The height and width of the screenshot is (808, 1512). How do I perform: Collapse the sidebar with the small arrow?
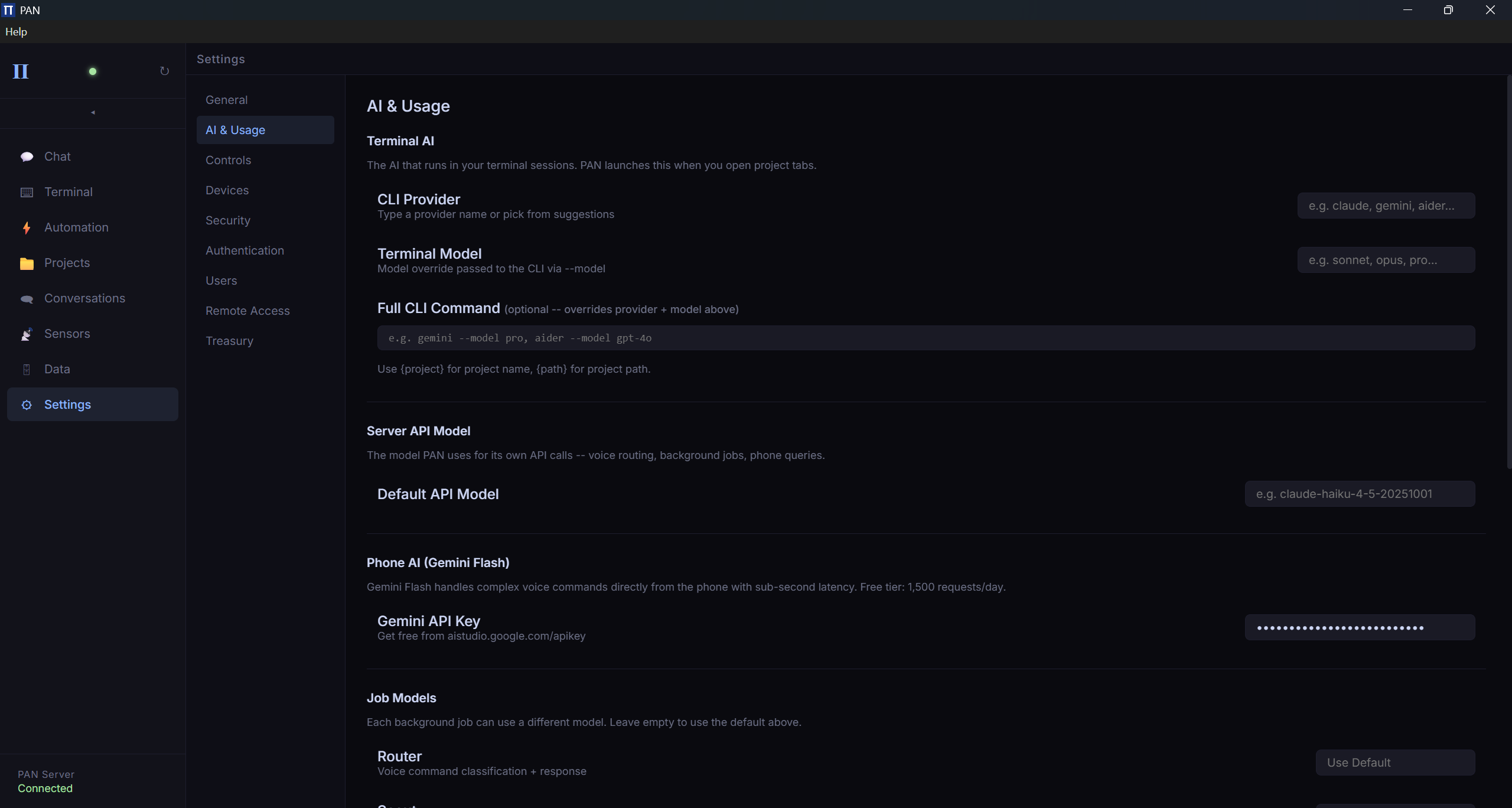click(93, 112)
